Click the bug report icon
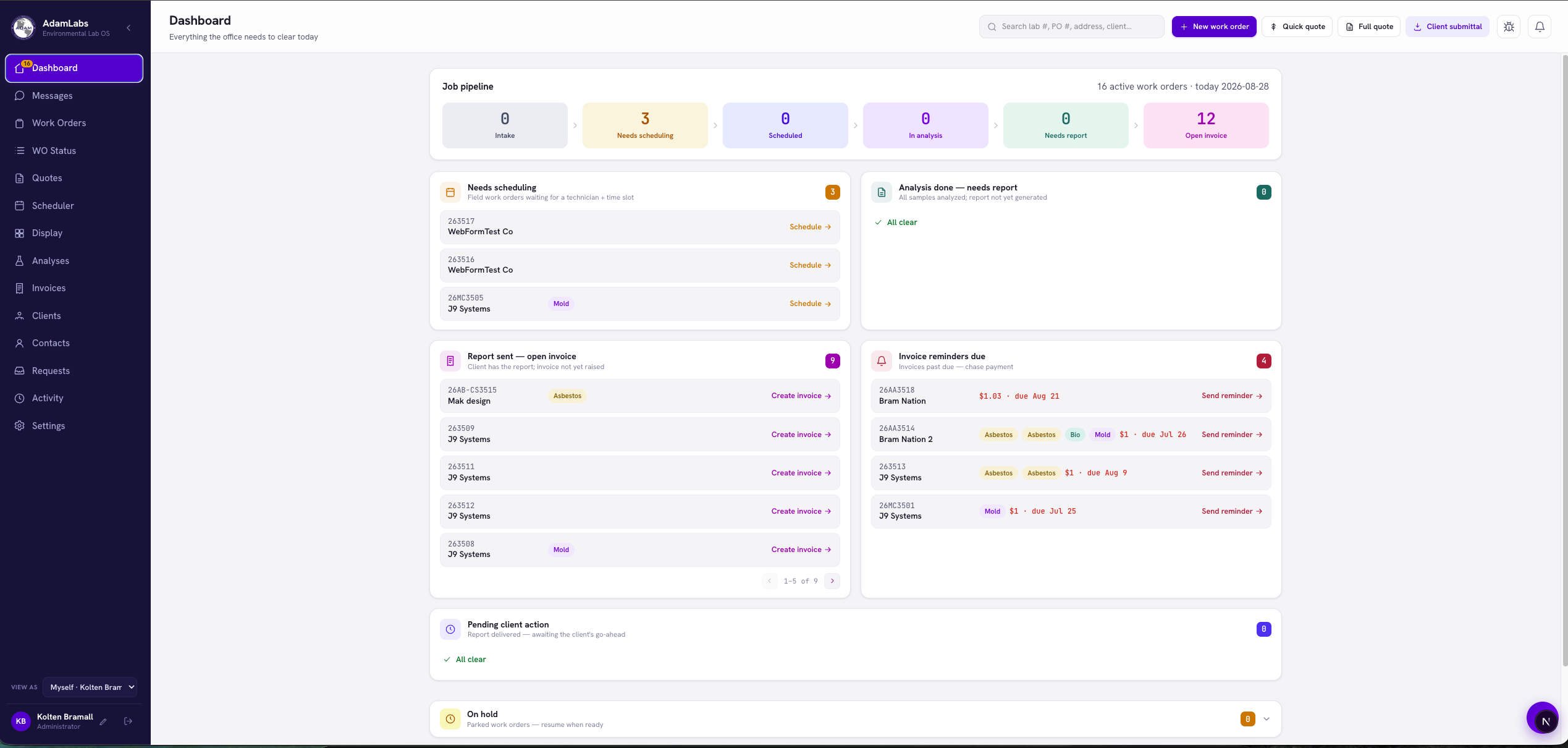The width and height of the screenshot is (1568, 748). [x=1509, y=27]
